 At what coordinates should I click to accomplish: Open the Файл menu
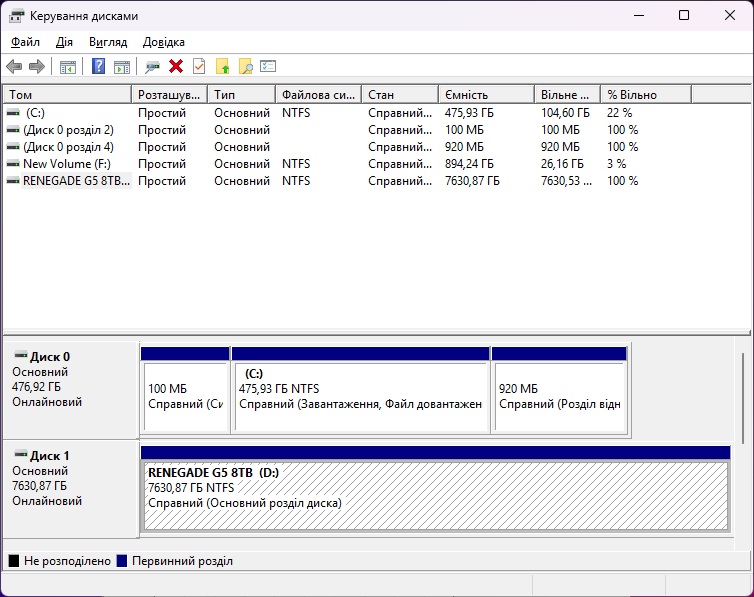(25, 42)
